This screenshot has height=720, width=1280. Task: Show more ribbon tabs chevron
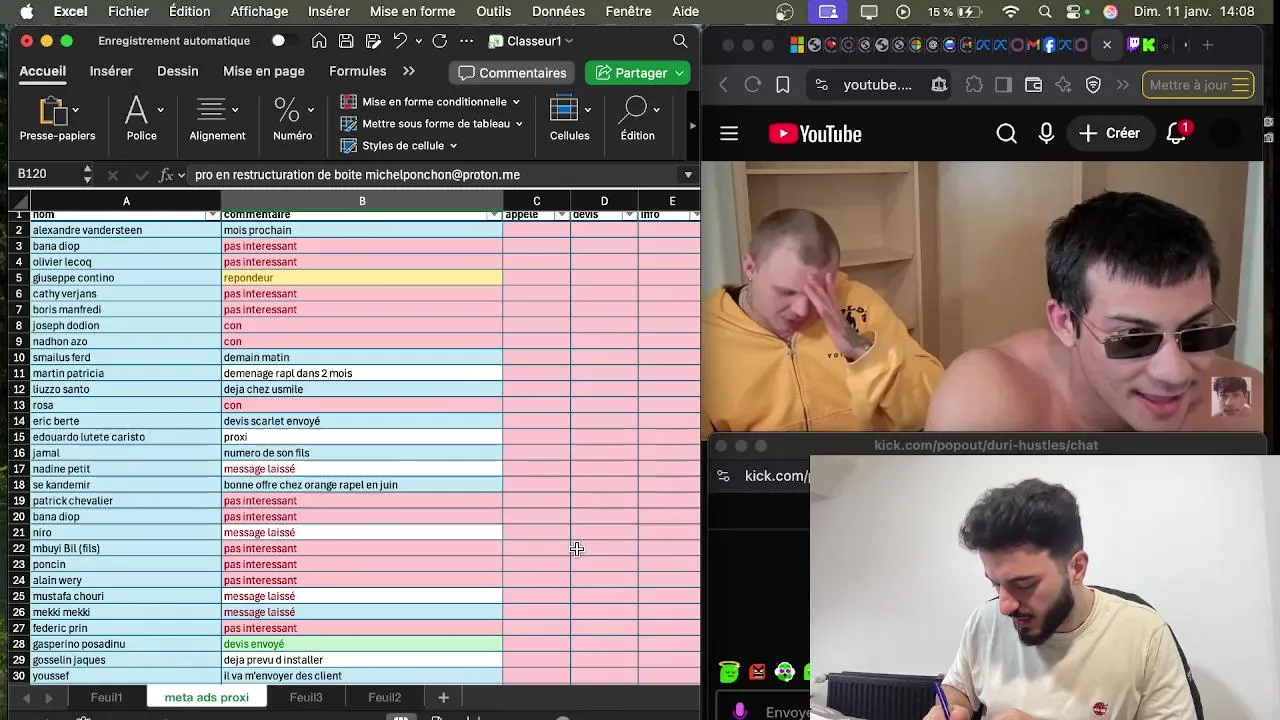click(409, 71)
